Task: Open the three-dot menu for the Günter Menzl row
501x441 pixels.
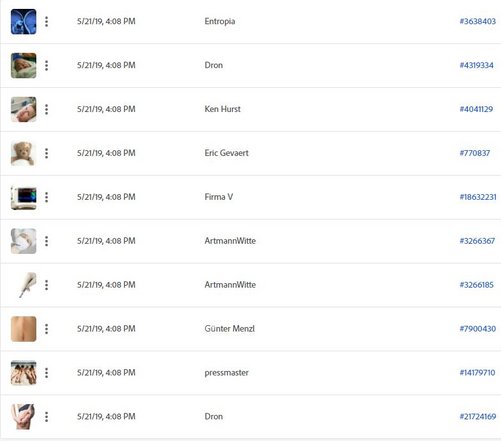Action: point(46,329)
